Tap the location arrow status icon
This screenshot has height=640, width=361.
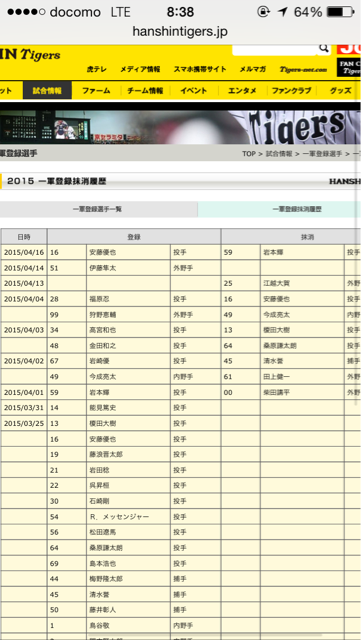282,12
